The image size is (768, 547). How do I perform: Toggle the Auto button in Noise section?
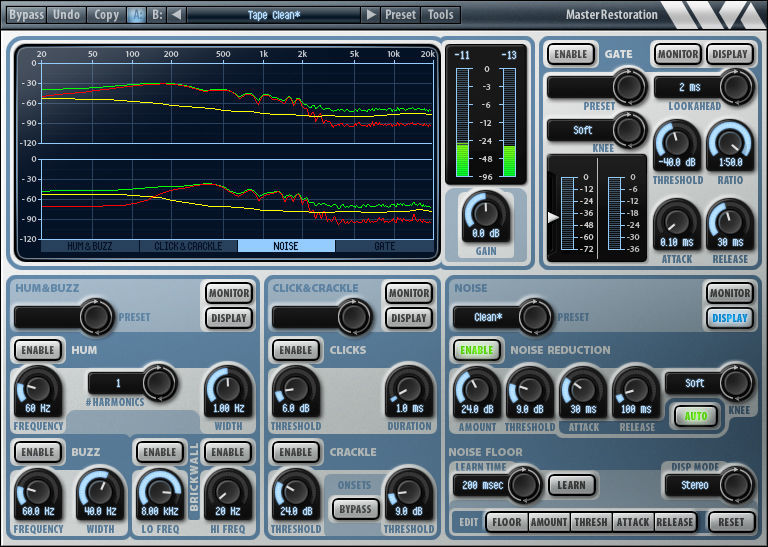[x=696, y=416]
